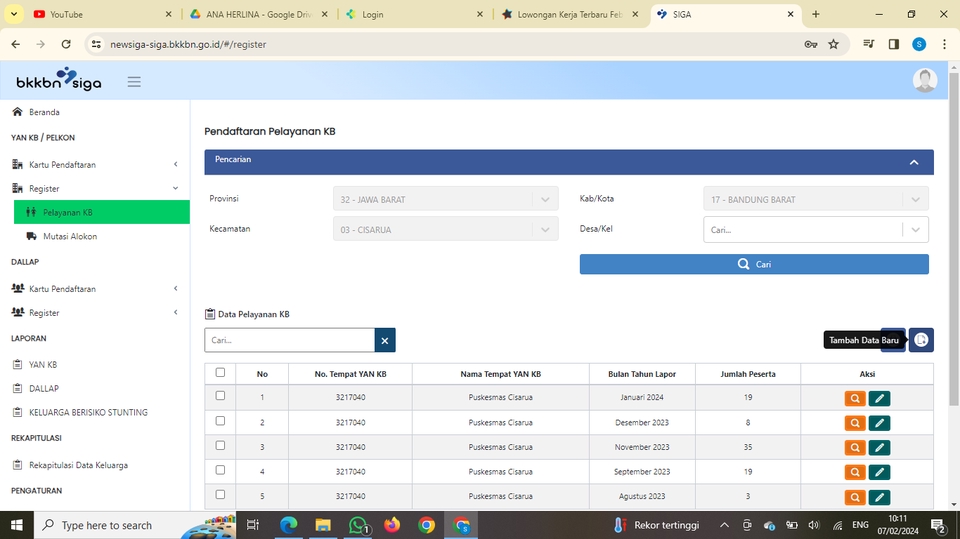Expand DALLAP Register menu

point(95,312)
